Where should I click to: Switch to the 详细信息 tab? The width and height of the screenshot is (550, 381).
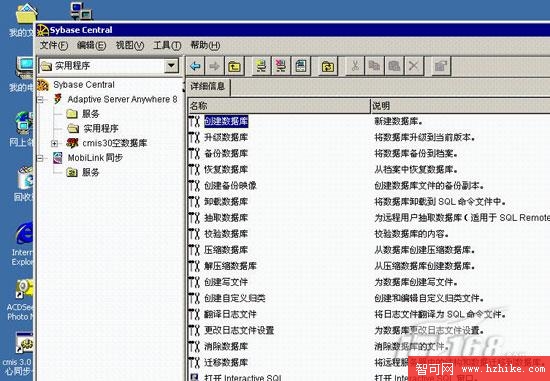[208, 86]
